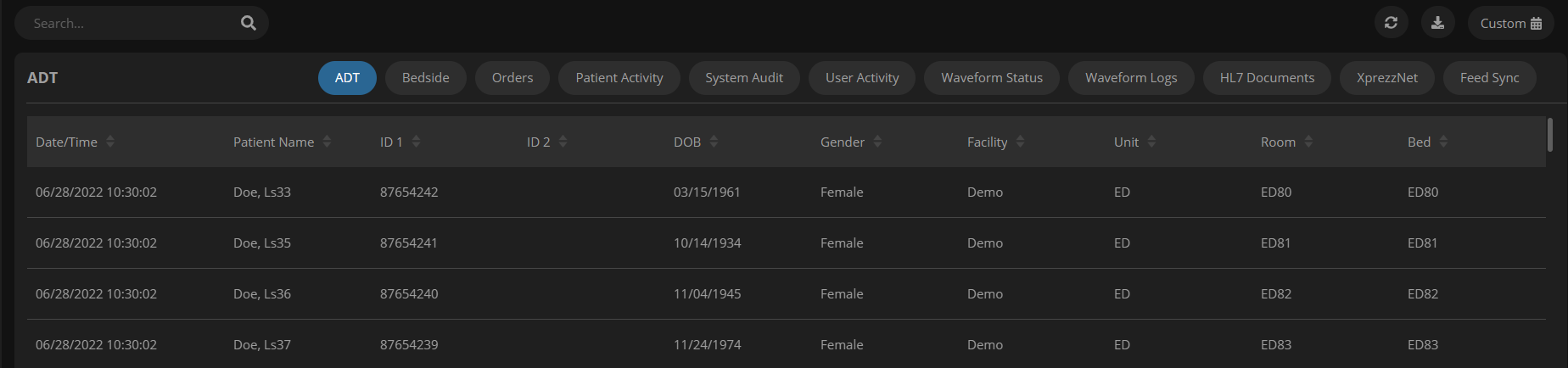1568x368 pixels.
Task: Sort by Unit column arrows
Action: [x=1151, y=142]
